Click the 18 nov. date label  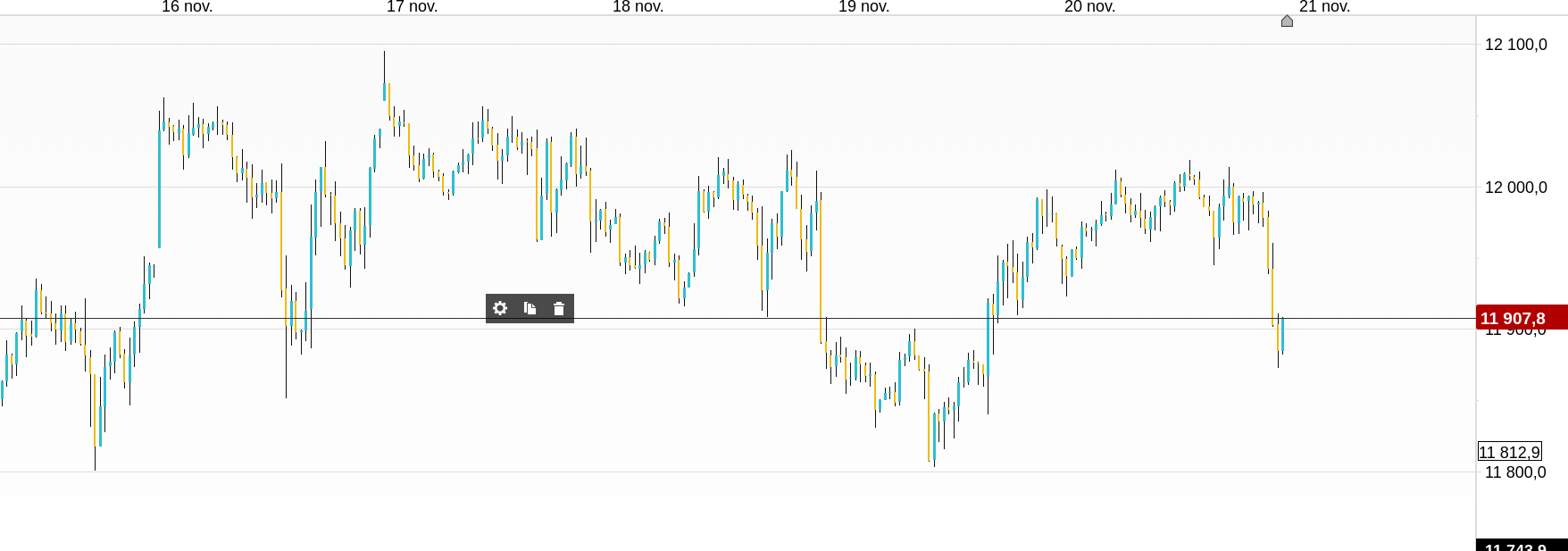coord(638,7)
